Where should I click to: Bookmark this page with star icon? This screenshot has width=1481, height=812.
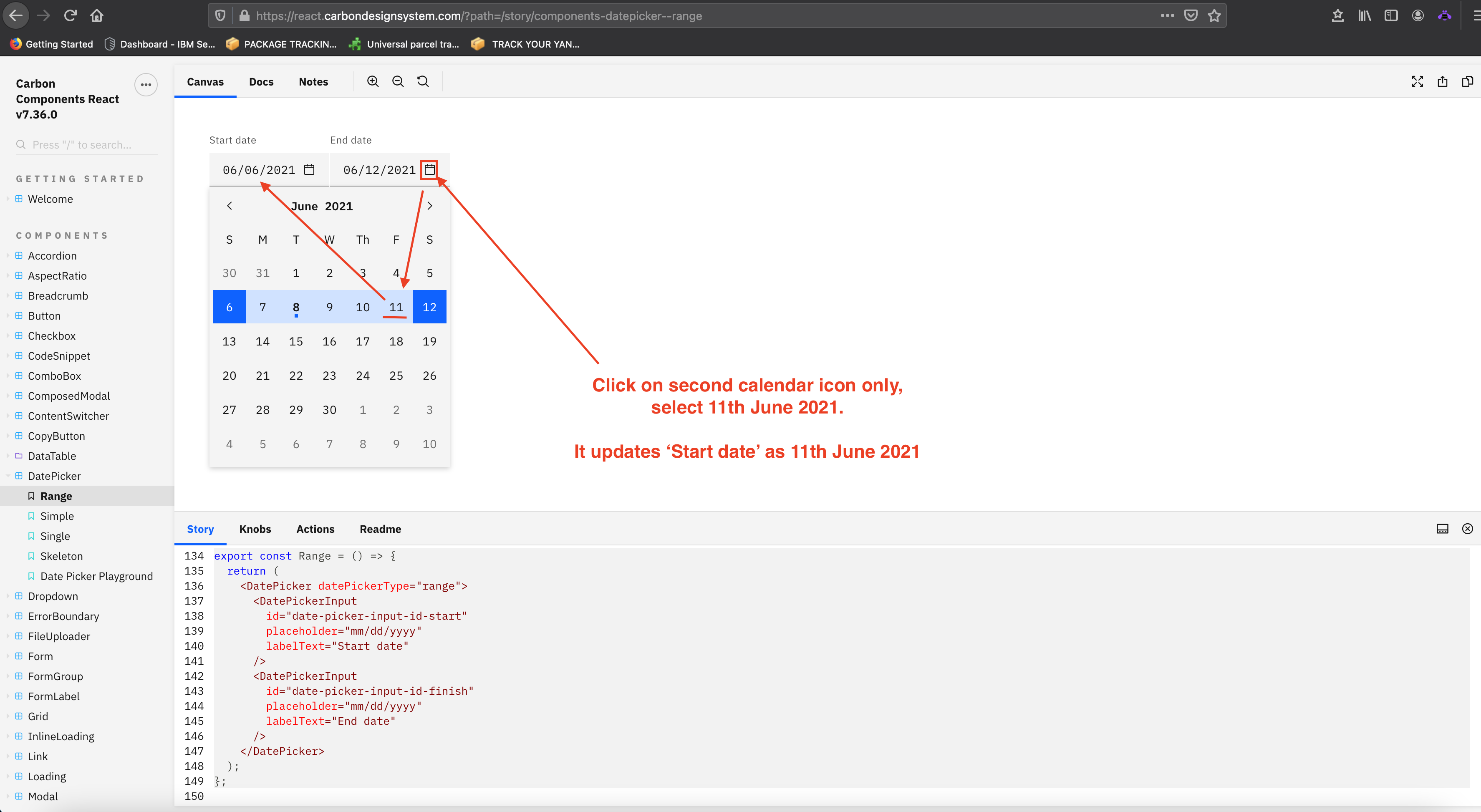tap(1214, 15)
